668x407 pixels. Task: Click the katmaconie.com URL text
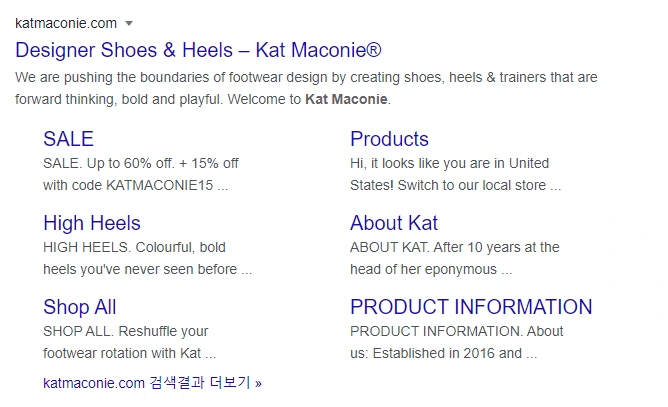66,23
